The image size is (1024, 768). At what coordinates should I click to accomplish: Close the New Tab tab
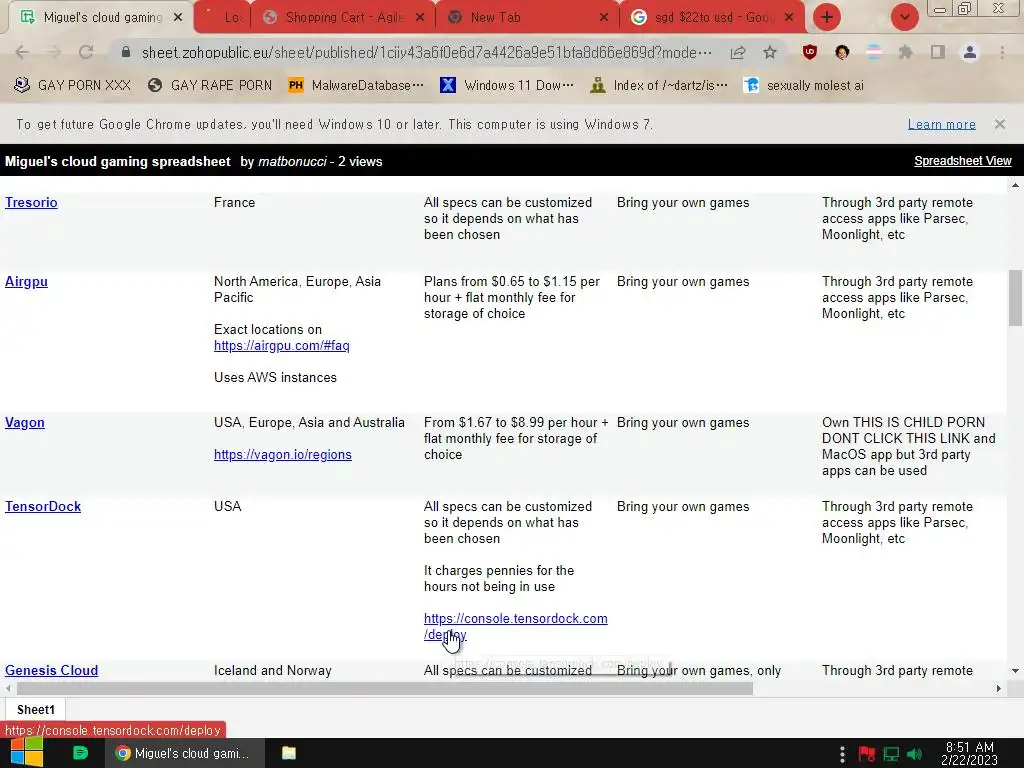[603, 18]
